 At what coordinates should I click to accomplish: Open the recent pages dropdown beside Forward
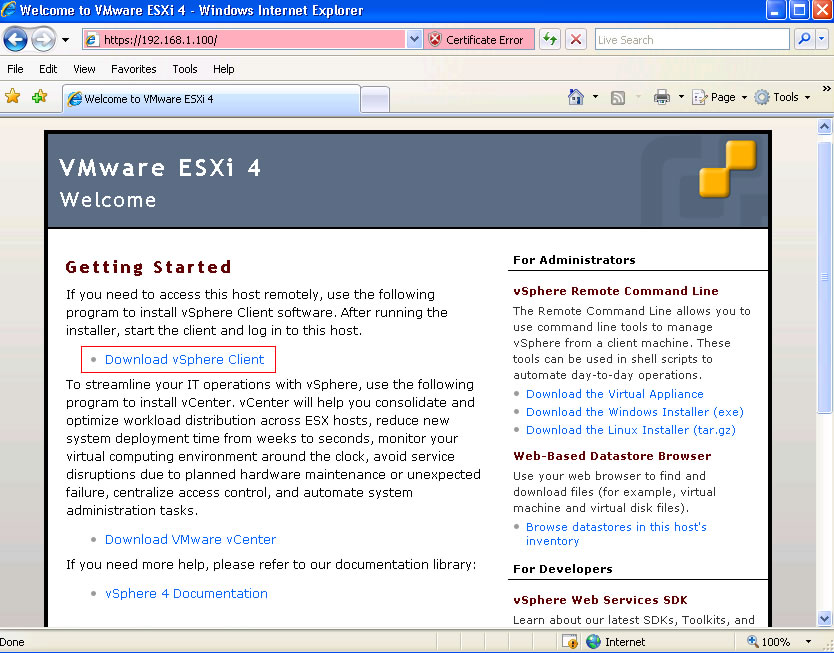[x=65, y=40]
